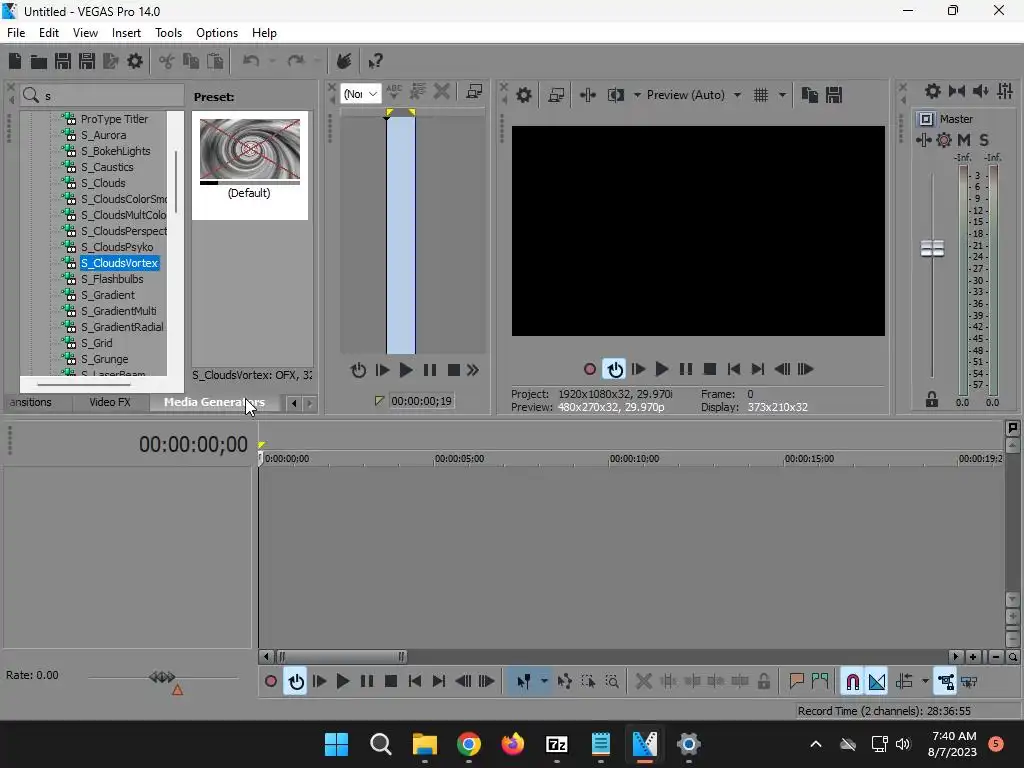
Task: Go to start in timeline transport
Action: coord(415,682)
